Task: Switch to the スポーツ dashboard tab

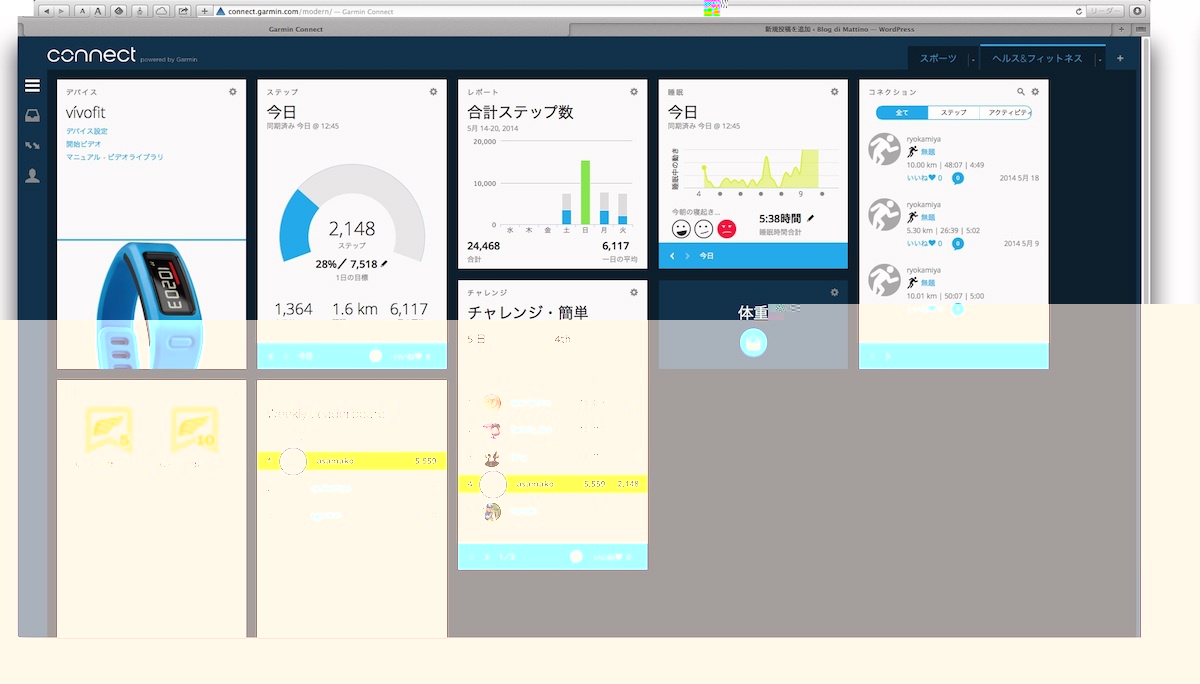Action: pos(938,59)
